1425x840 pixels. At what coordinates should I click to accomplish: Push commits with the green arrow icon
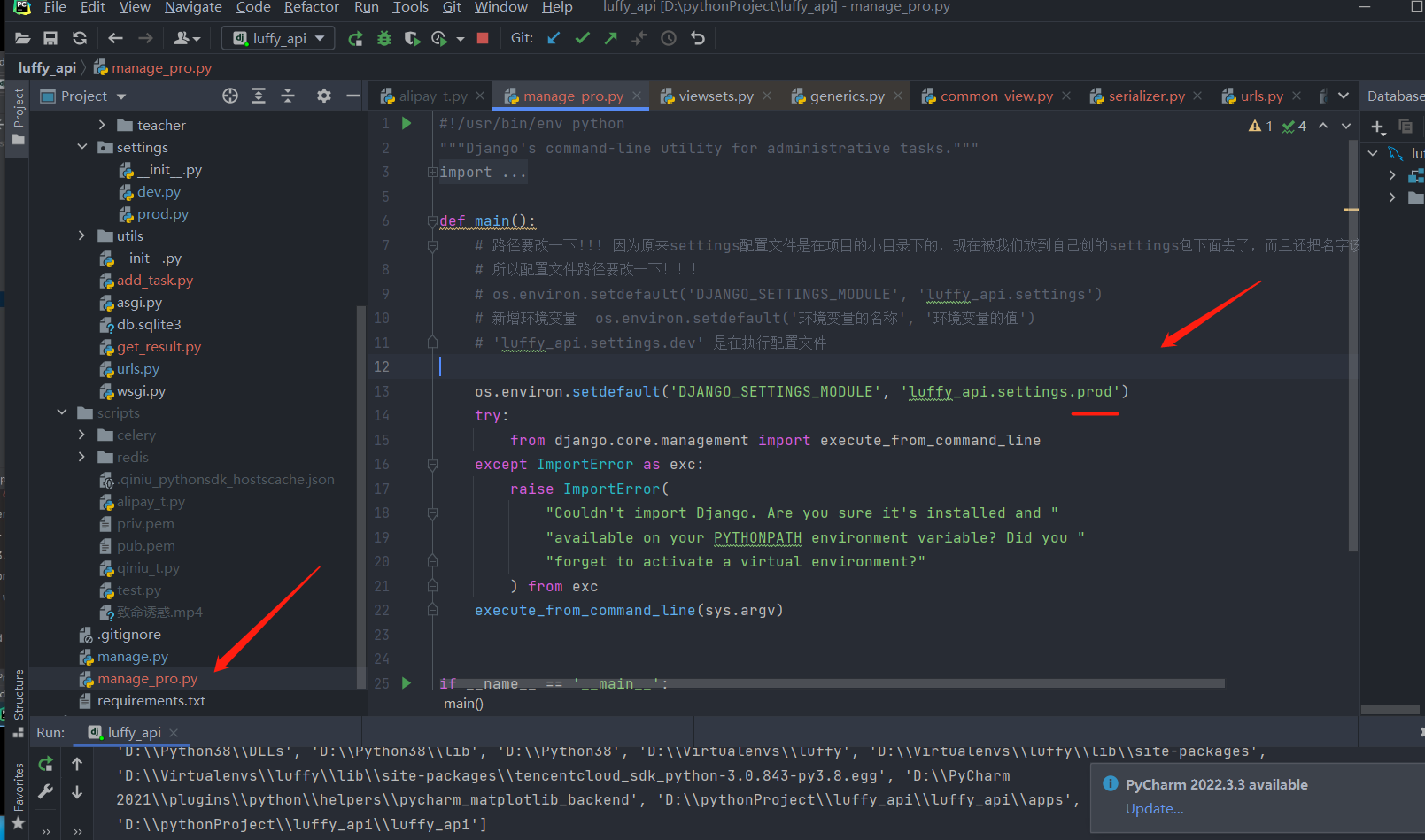(x=611, y=38)
